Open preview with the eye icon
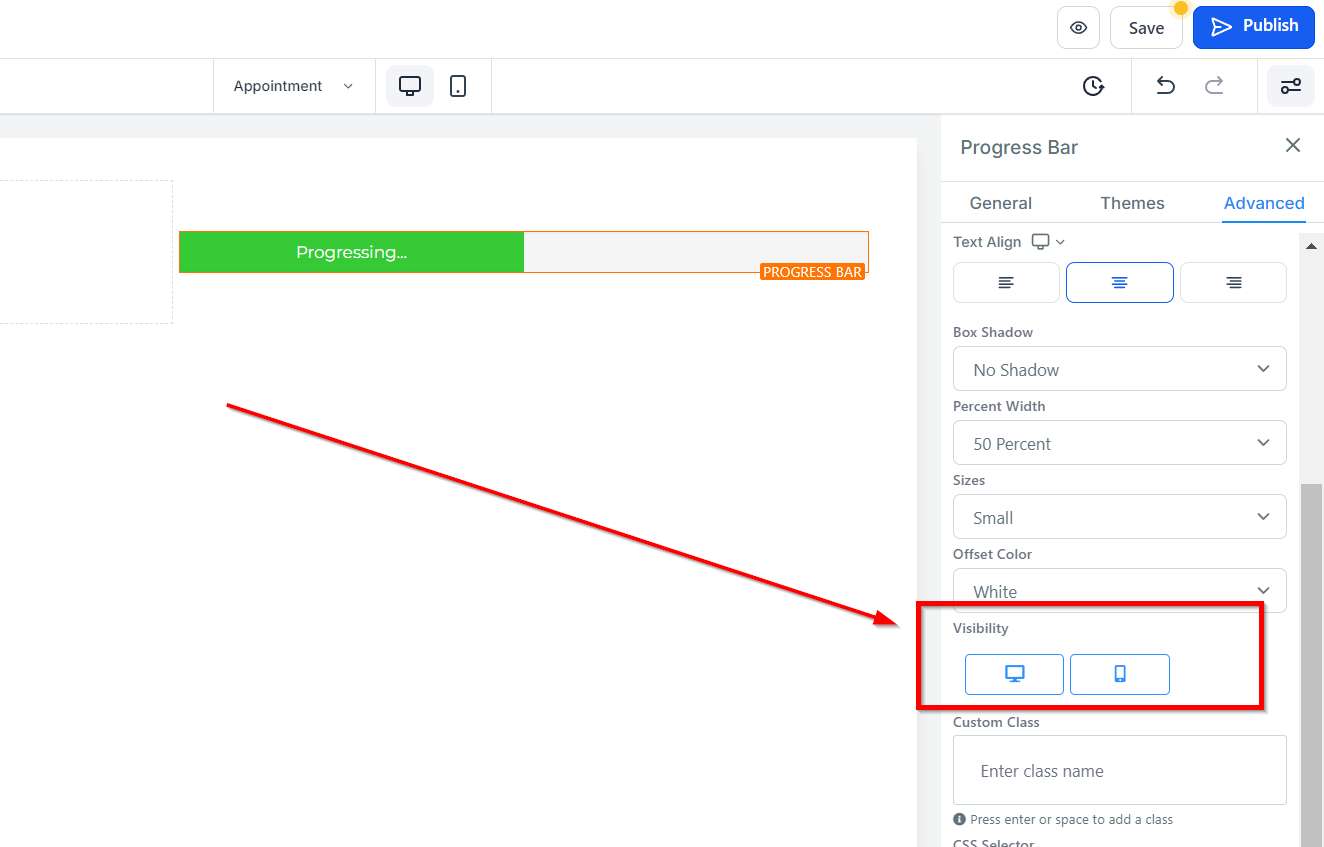The width and height of the screenshot is (1324, 847). (1078, 28)
